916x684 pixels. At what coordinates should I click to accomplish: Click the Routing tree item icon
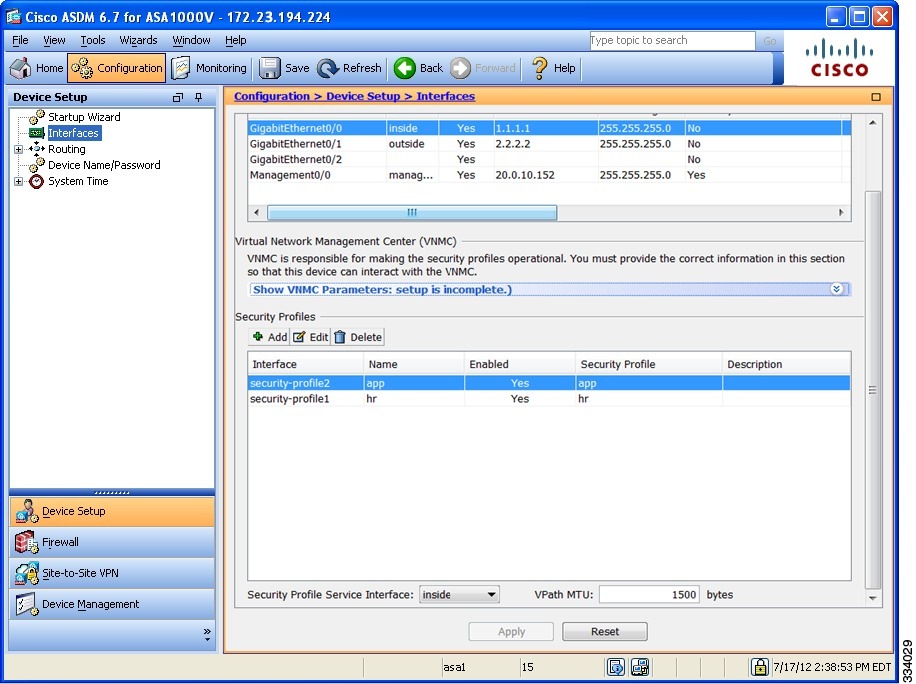(36, 149)
